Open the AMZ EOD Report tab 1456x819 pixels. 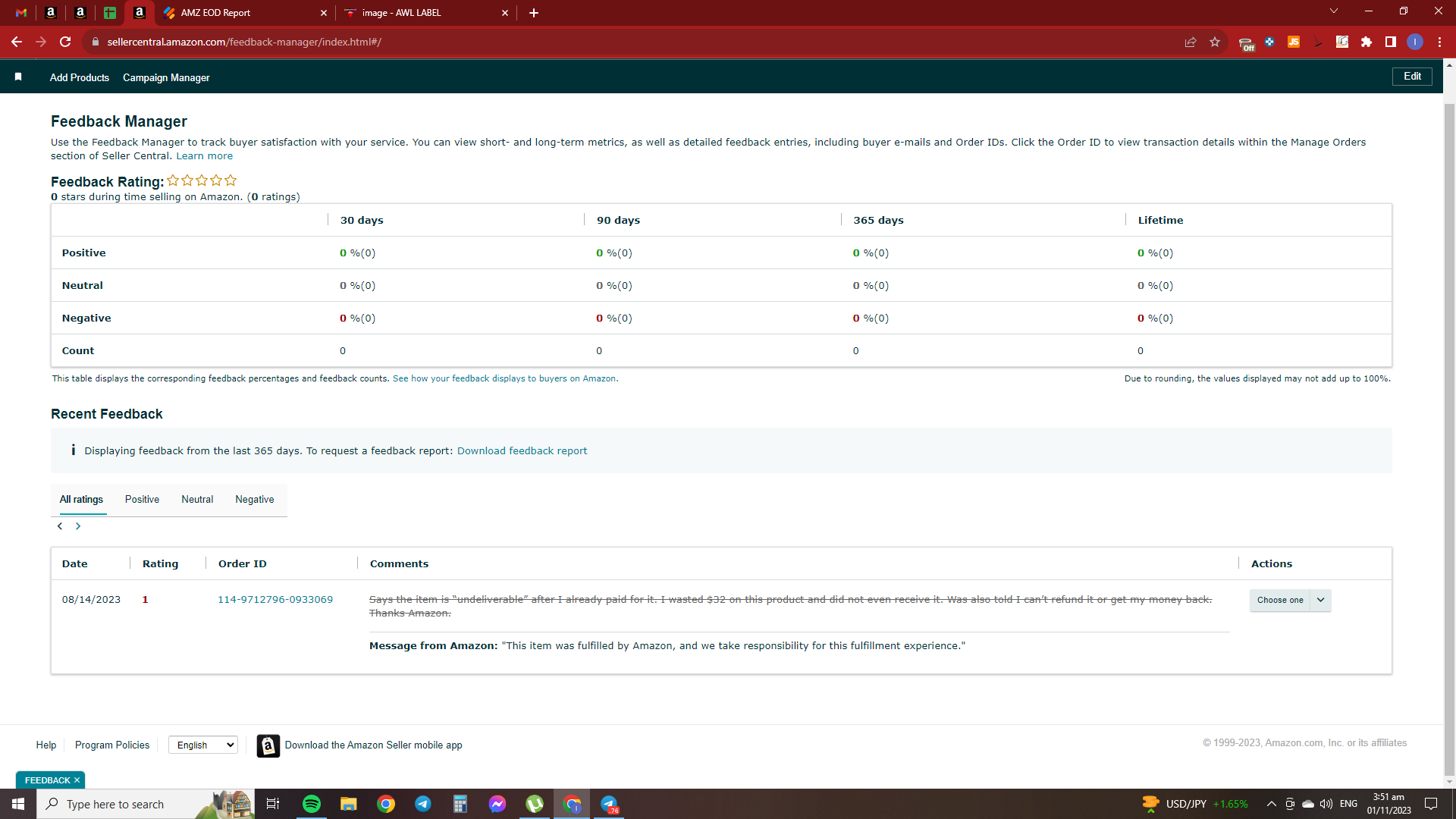[244, 13]
